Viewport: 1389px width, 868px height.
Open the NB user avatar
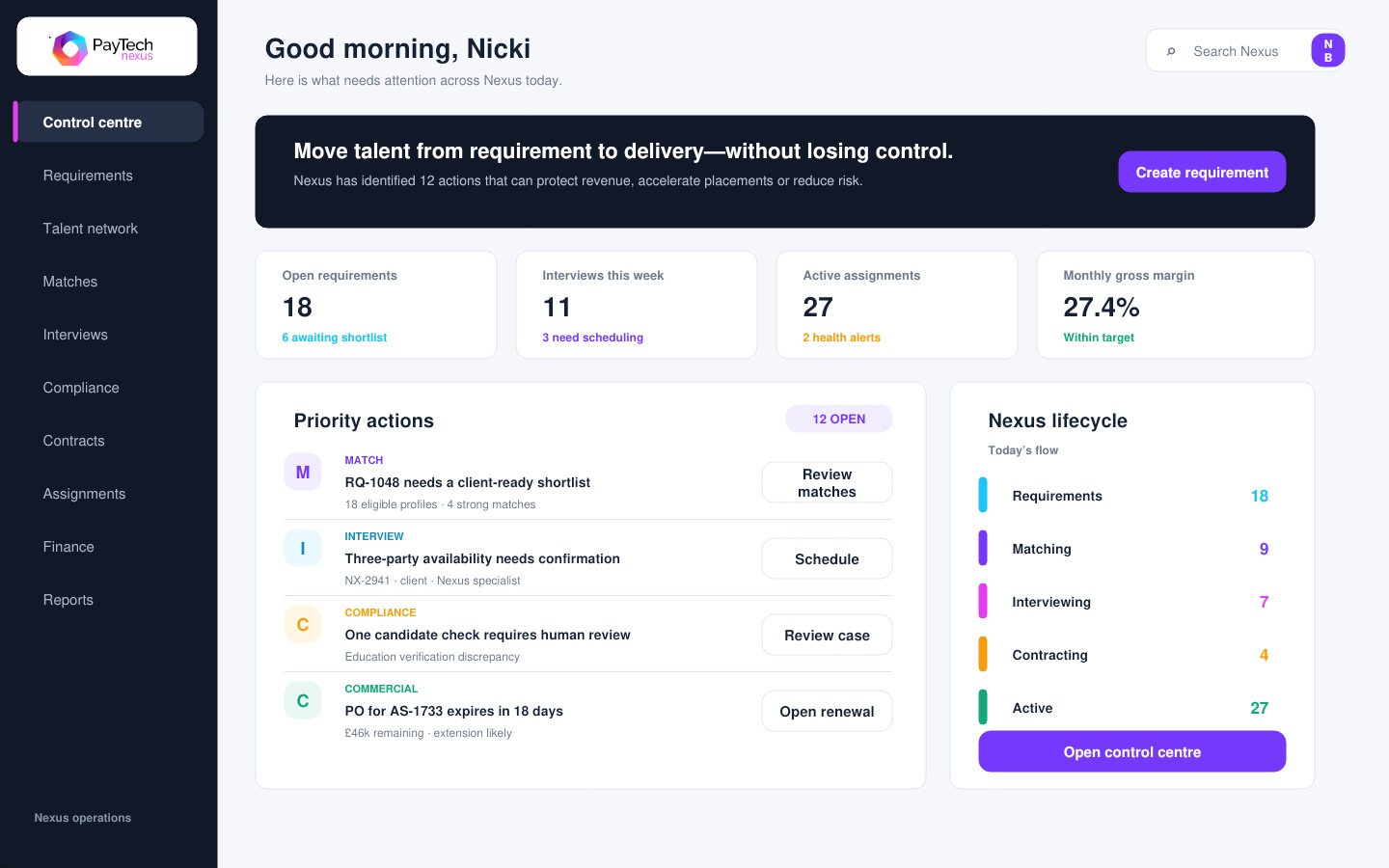pos(1327,50)
